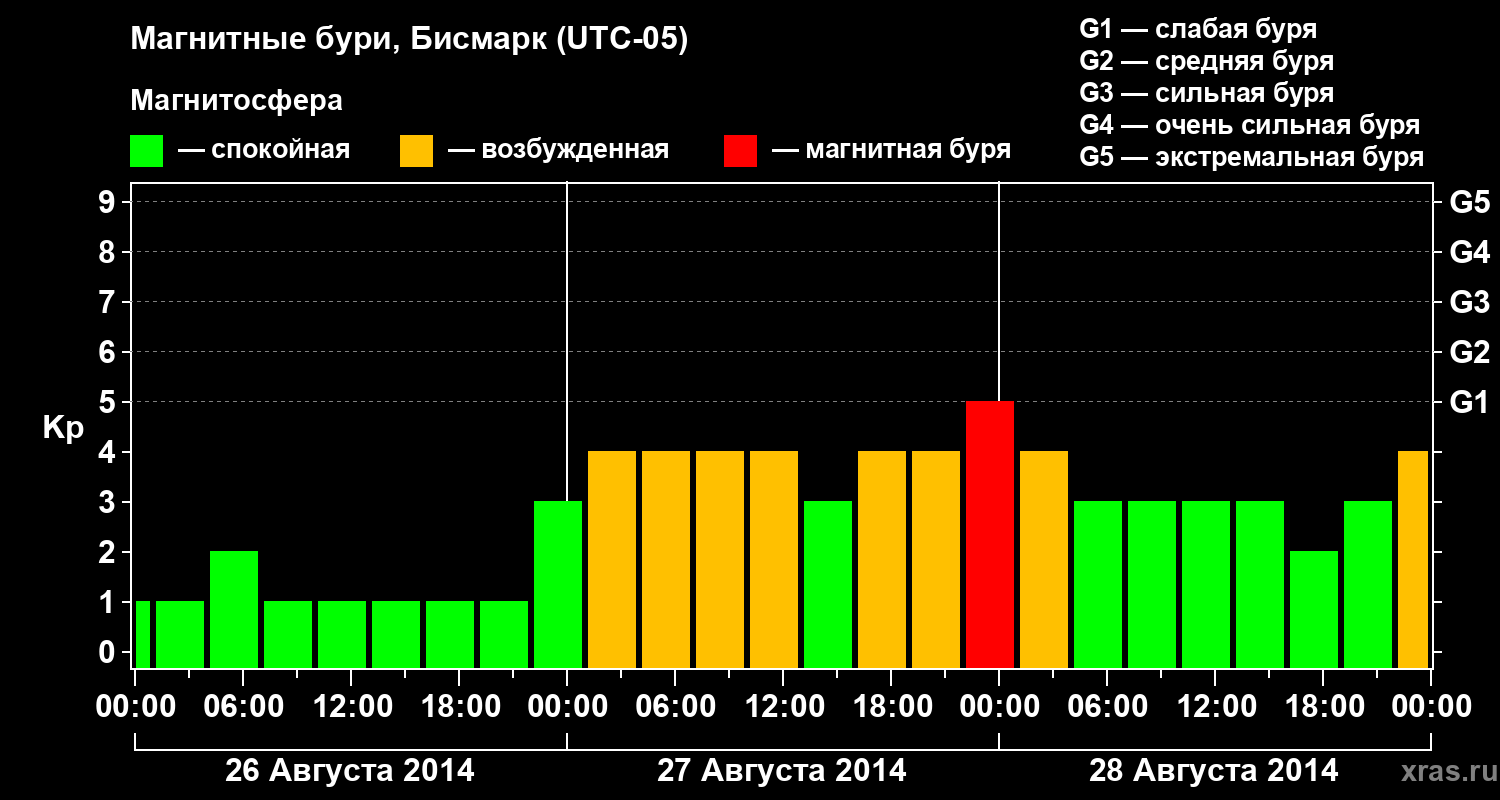Click the green Kp 2 bar on 26 Августа
This screenshot has width=1500, height=800.
(234, 609)
